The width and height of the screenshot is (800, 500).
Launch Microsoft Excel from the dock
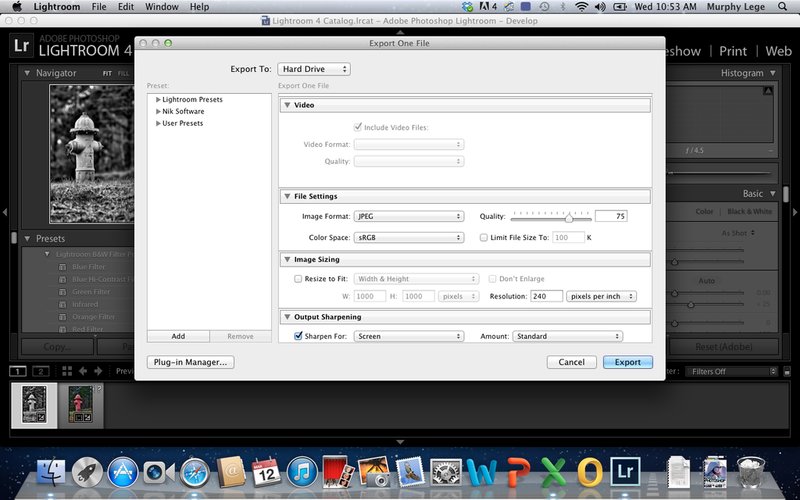pos(554,472)
